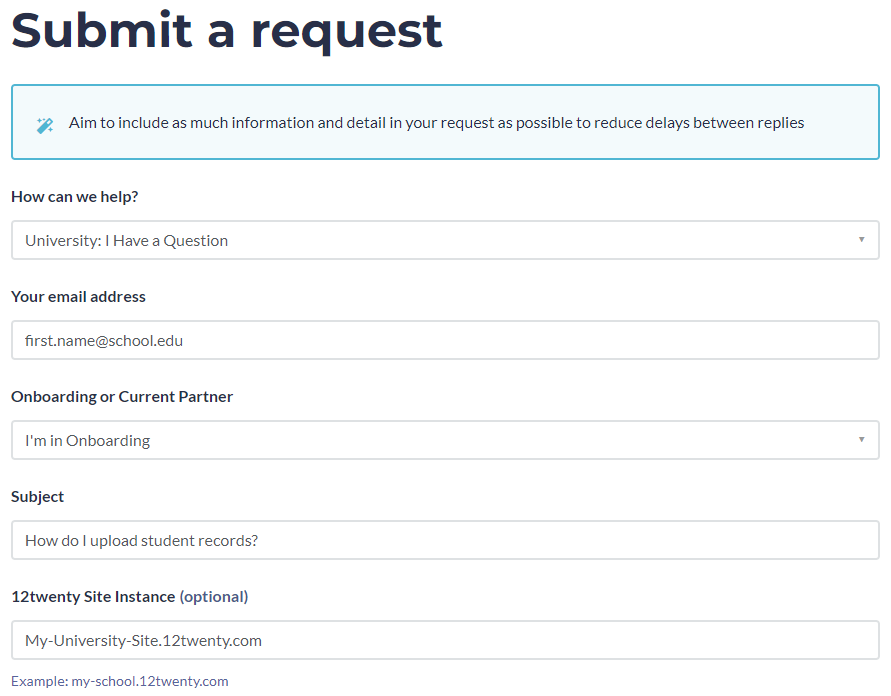The height and width of the screenshot is (696, 891).
Task: Click the 'How can we help?' label
Action: click(x=75, y=197)
